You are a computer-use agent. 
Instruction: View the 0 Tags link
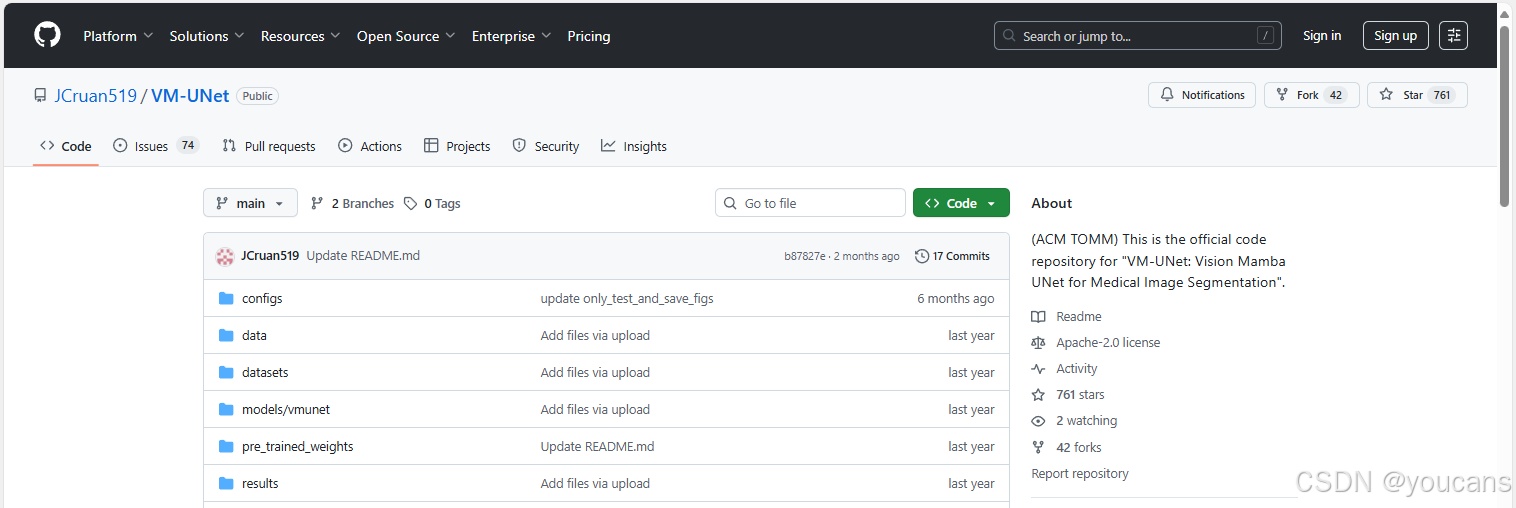[432, 203]
